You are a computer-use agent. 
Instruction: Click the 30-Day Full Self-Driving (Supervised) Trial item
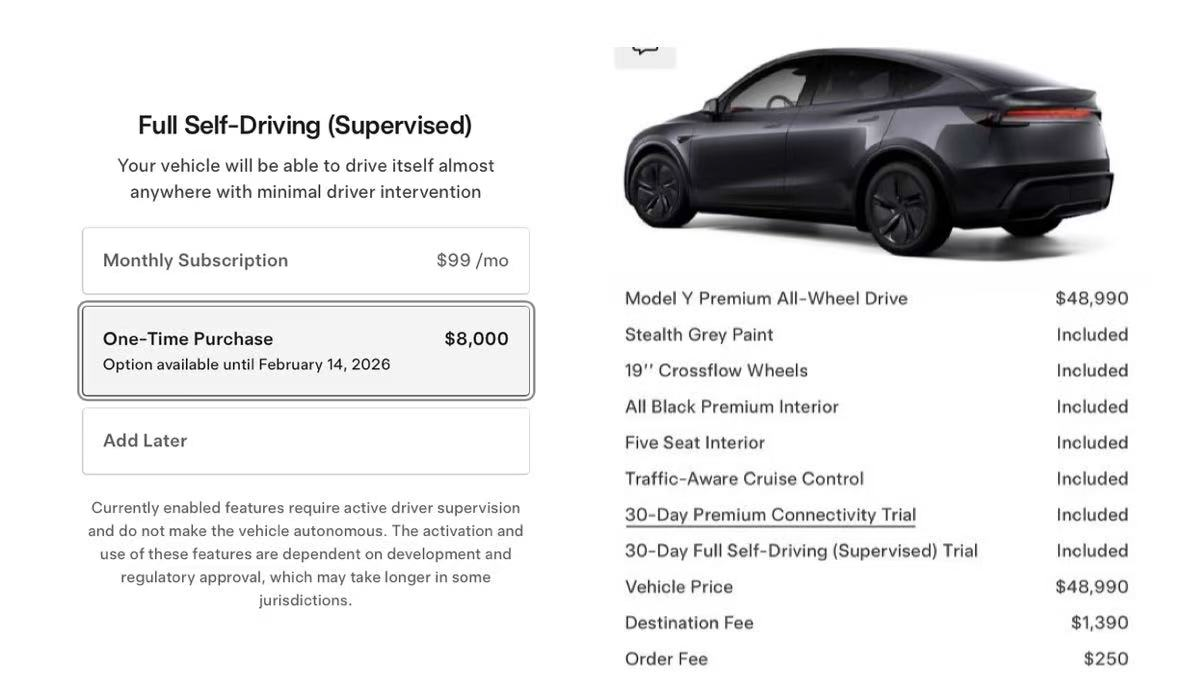coord(801,550)
